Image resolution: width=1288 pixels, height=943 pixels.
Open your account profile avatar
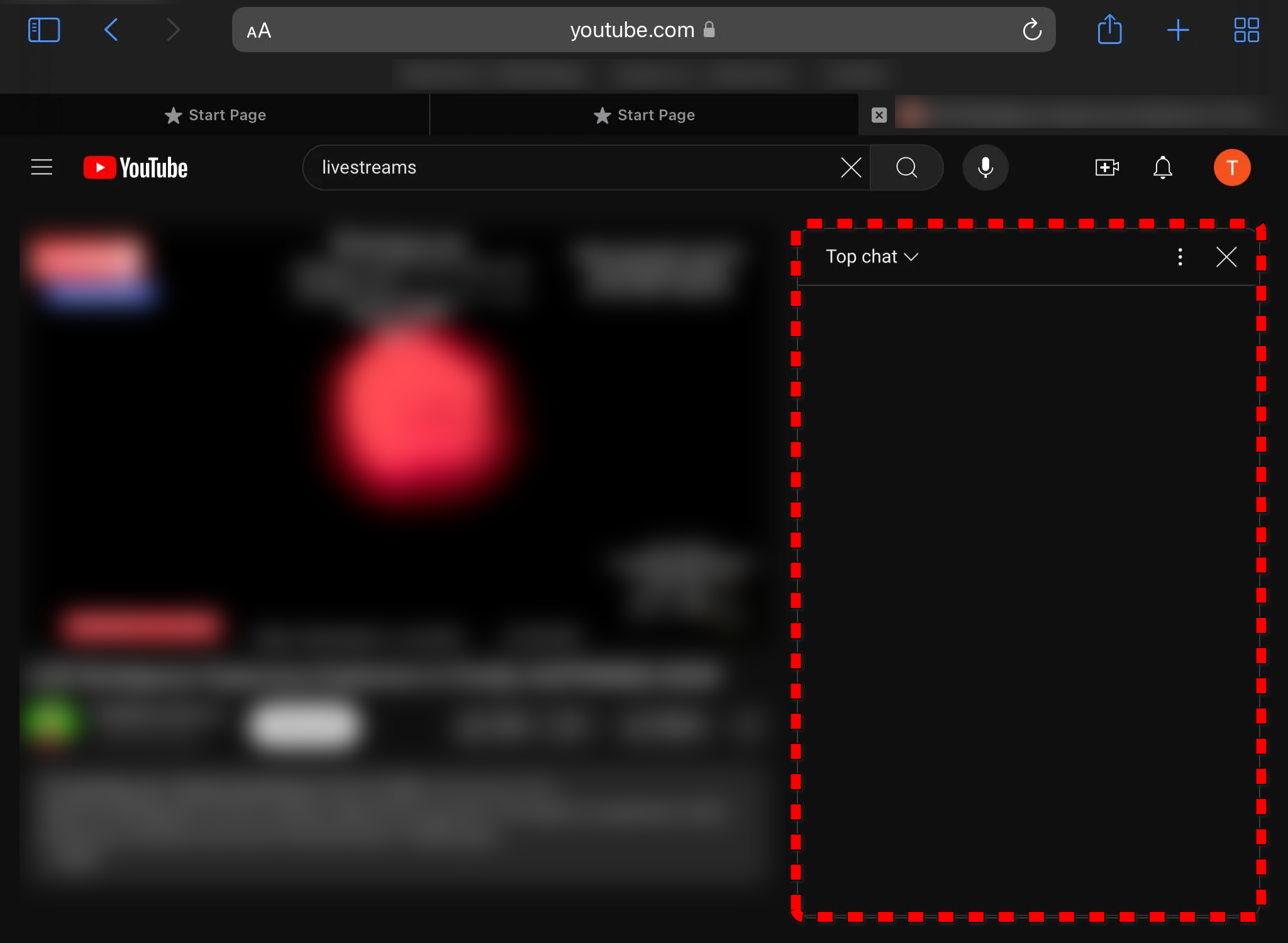(1231, 167)
